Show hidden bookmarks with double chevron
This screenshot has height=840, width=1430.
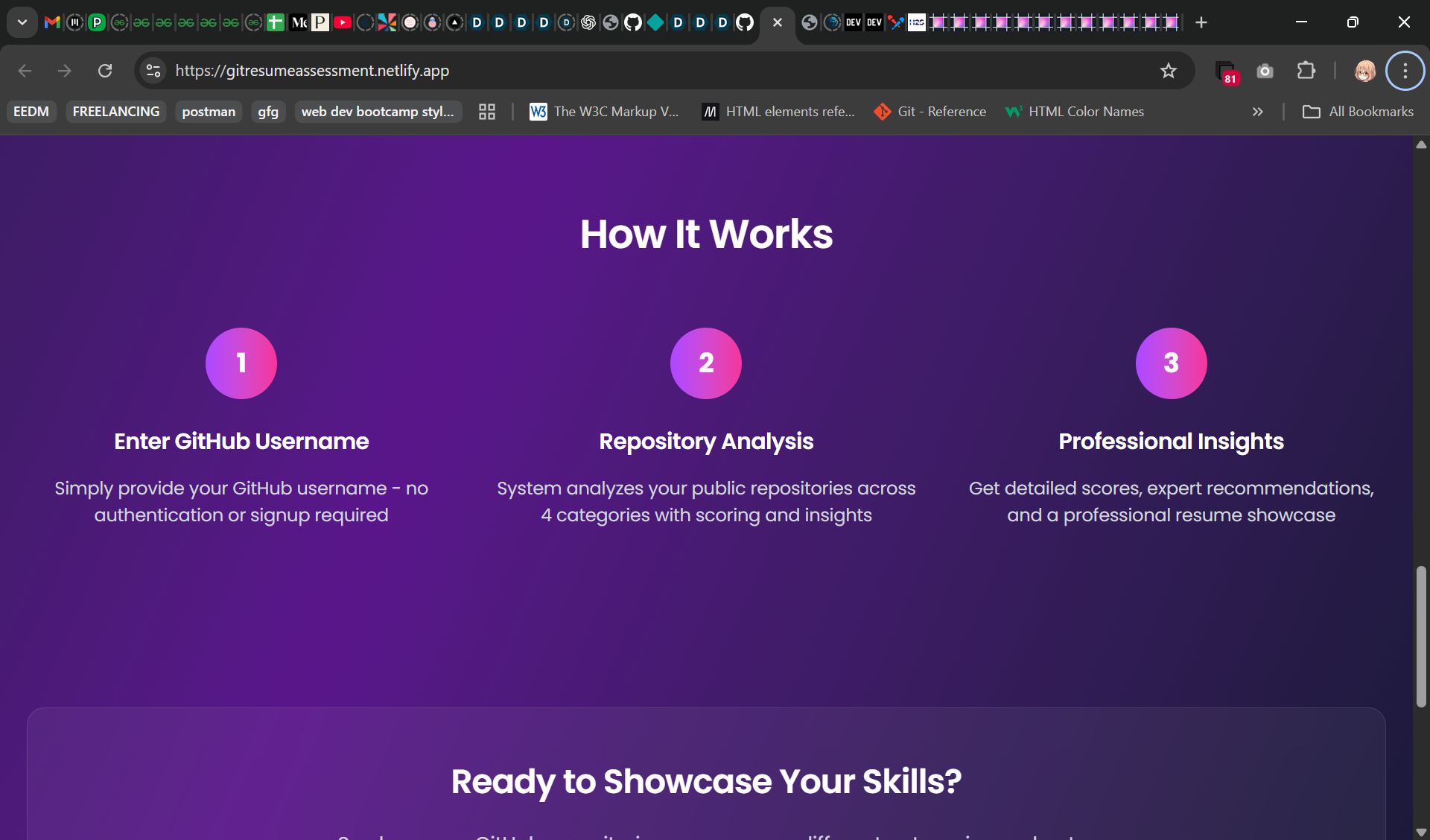(x=1257, y=112)
